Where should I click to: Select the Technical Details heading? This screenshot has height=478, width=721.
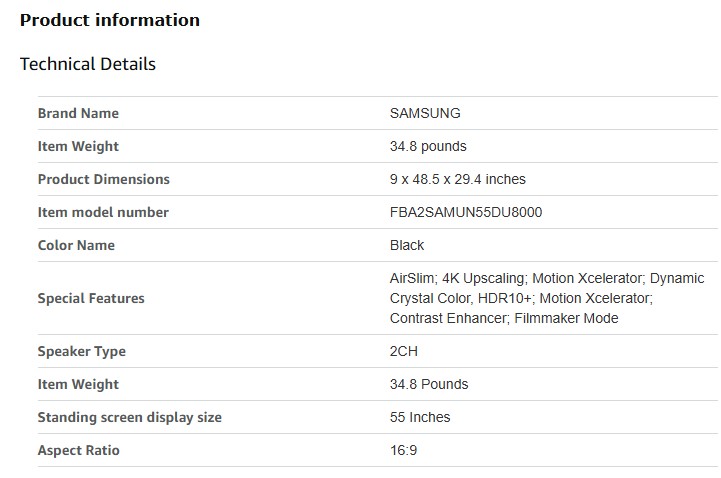click(x=88, y=64)
